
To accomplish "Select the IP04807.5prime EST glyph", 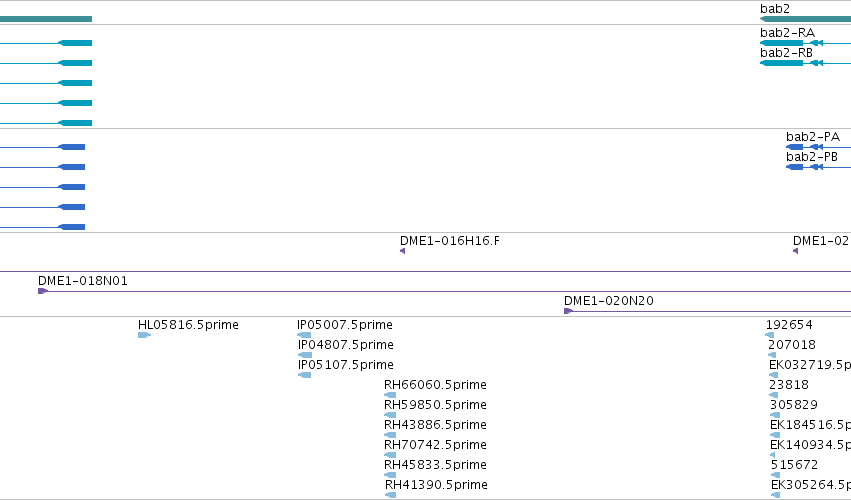I will 305,355.
